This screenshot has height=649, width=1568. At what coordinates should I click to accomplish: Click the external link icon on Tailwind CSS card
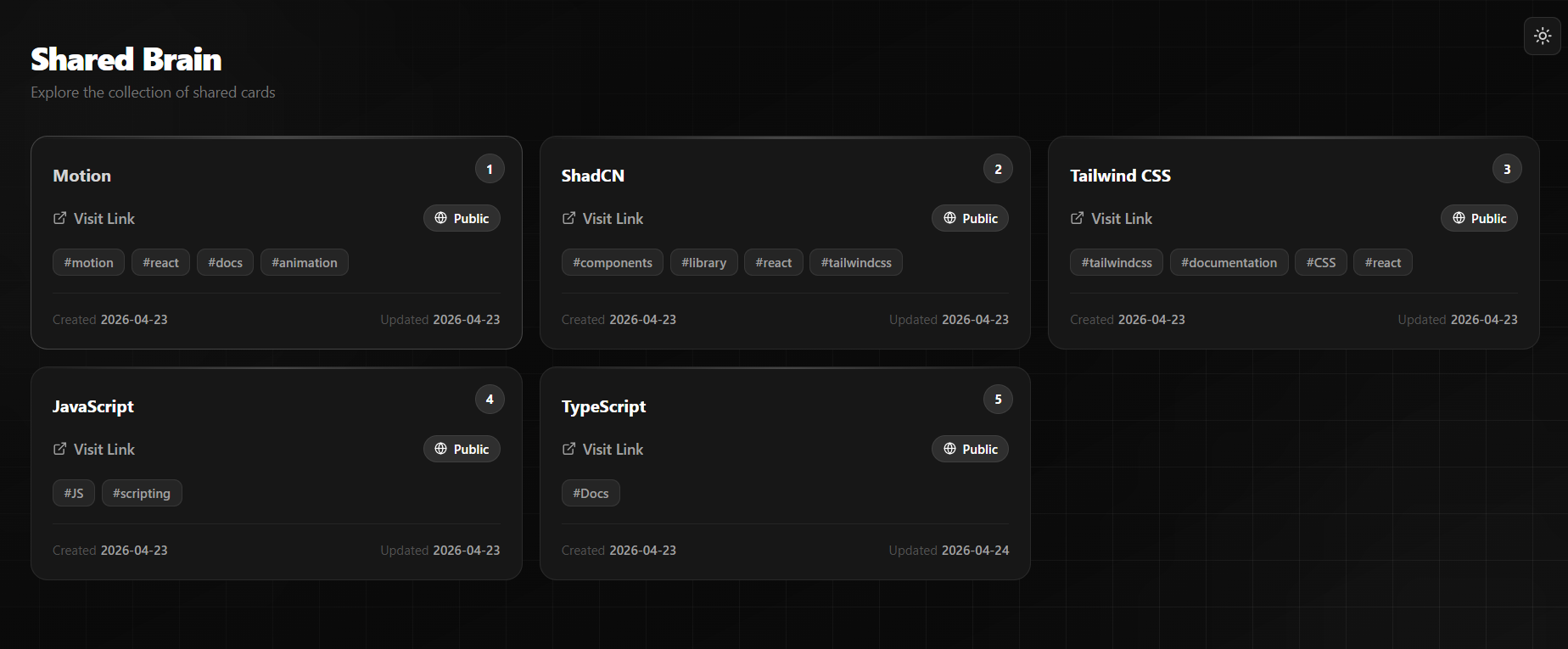(x=1077, y=218)
